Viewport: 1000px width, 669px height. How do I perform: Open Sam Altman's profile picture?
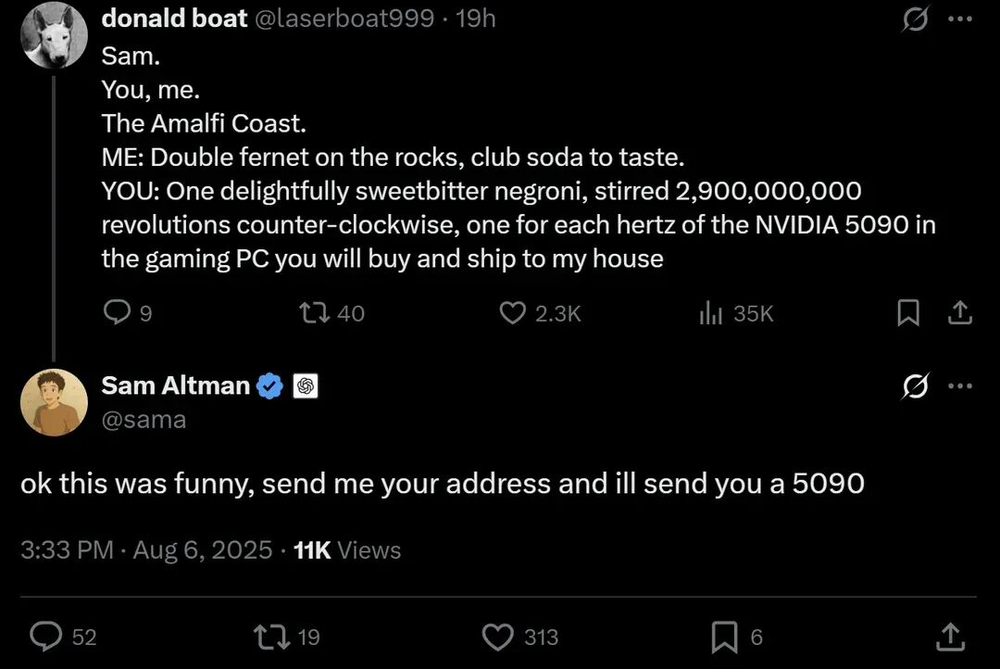pyautogui.click(x=54, y=402)
